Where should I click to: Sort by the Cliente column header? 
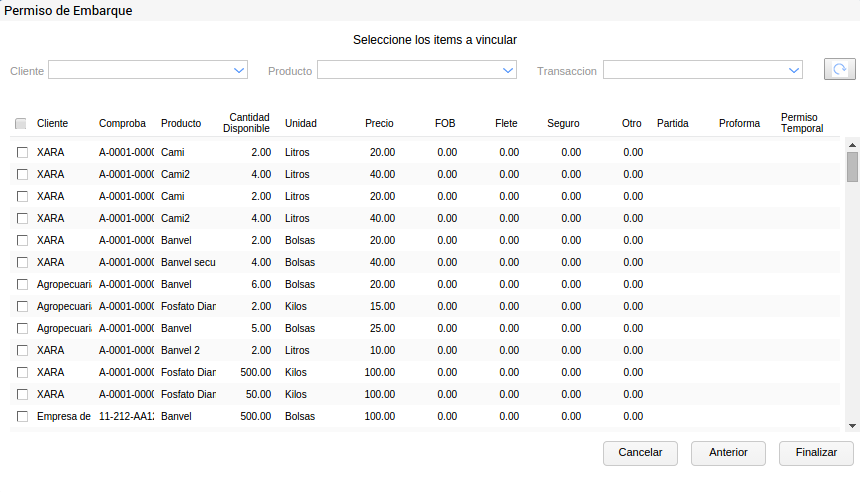click(x=52, y=124)
